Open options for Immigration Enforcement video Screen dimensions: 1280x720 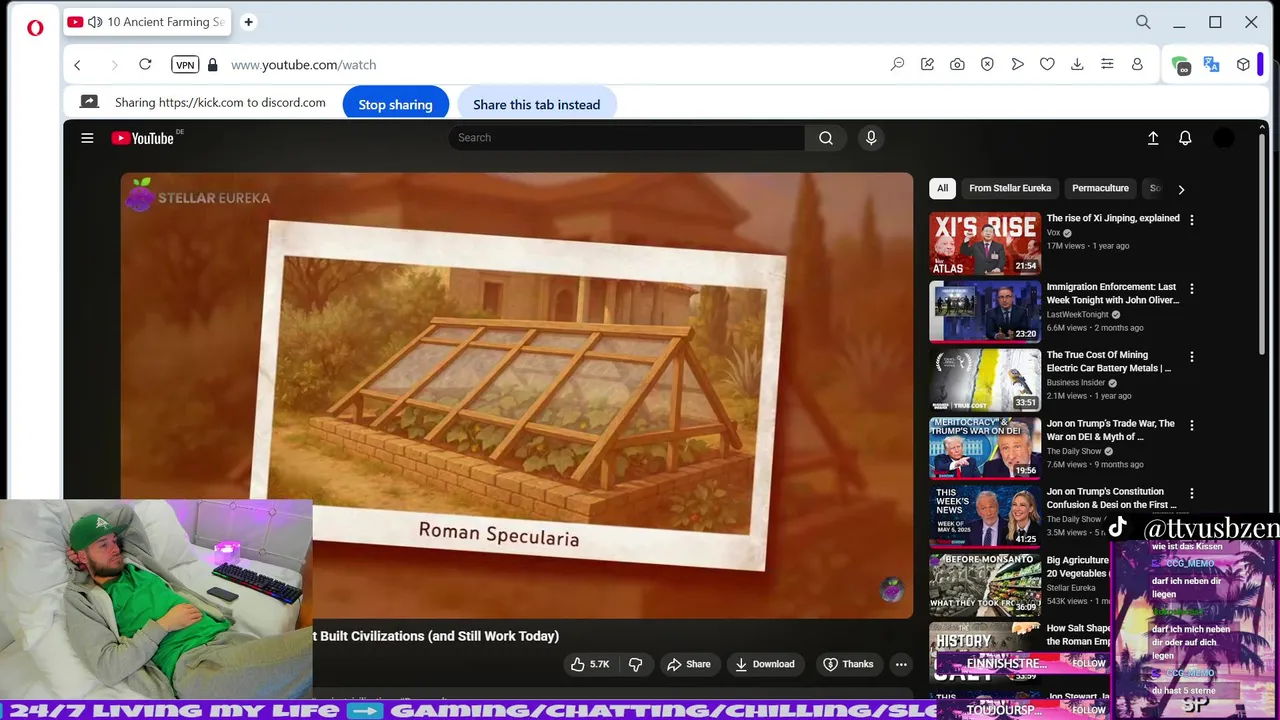point(1191,288)
